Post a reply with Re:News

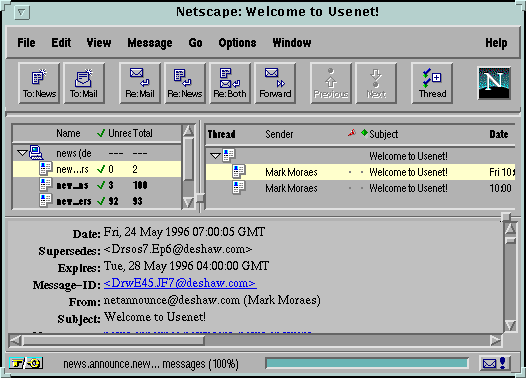[x=185, y=83]
